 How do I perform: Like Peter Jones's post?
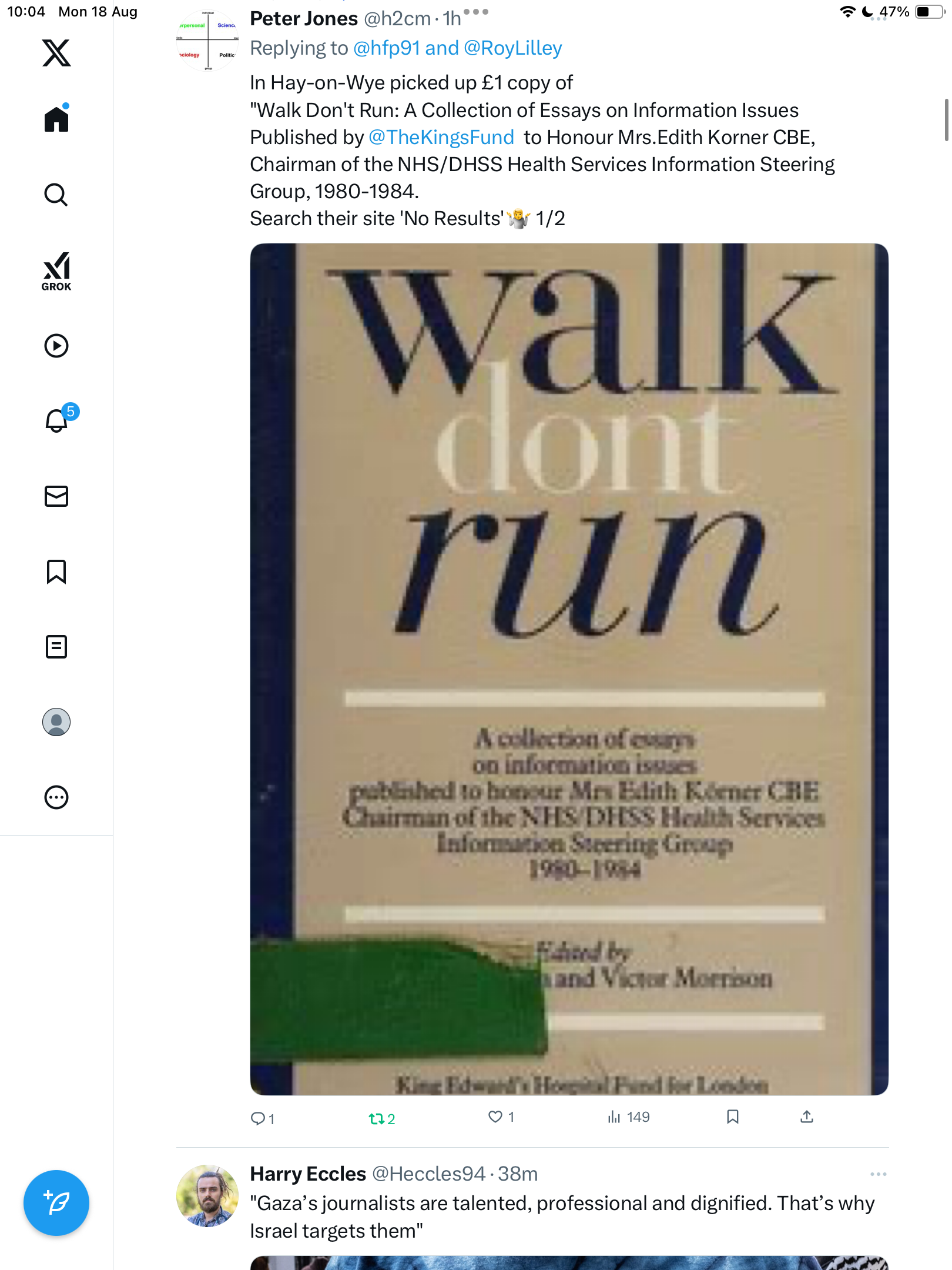(501, 1117)
